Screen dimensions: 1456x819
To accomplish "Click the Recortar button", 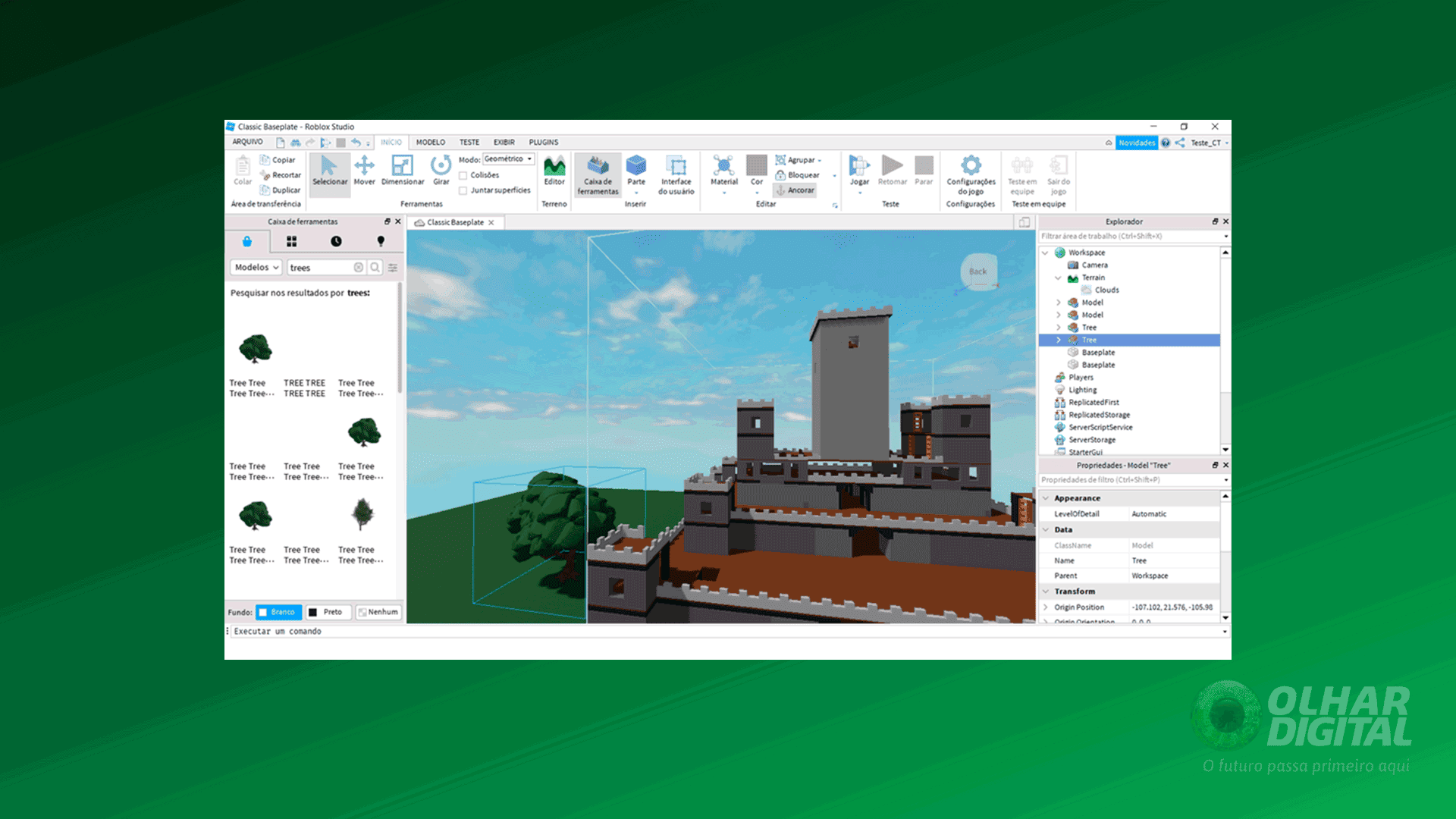I will coord(281,175).
